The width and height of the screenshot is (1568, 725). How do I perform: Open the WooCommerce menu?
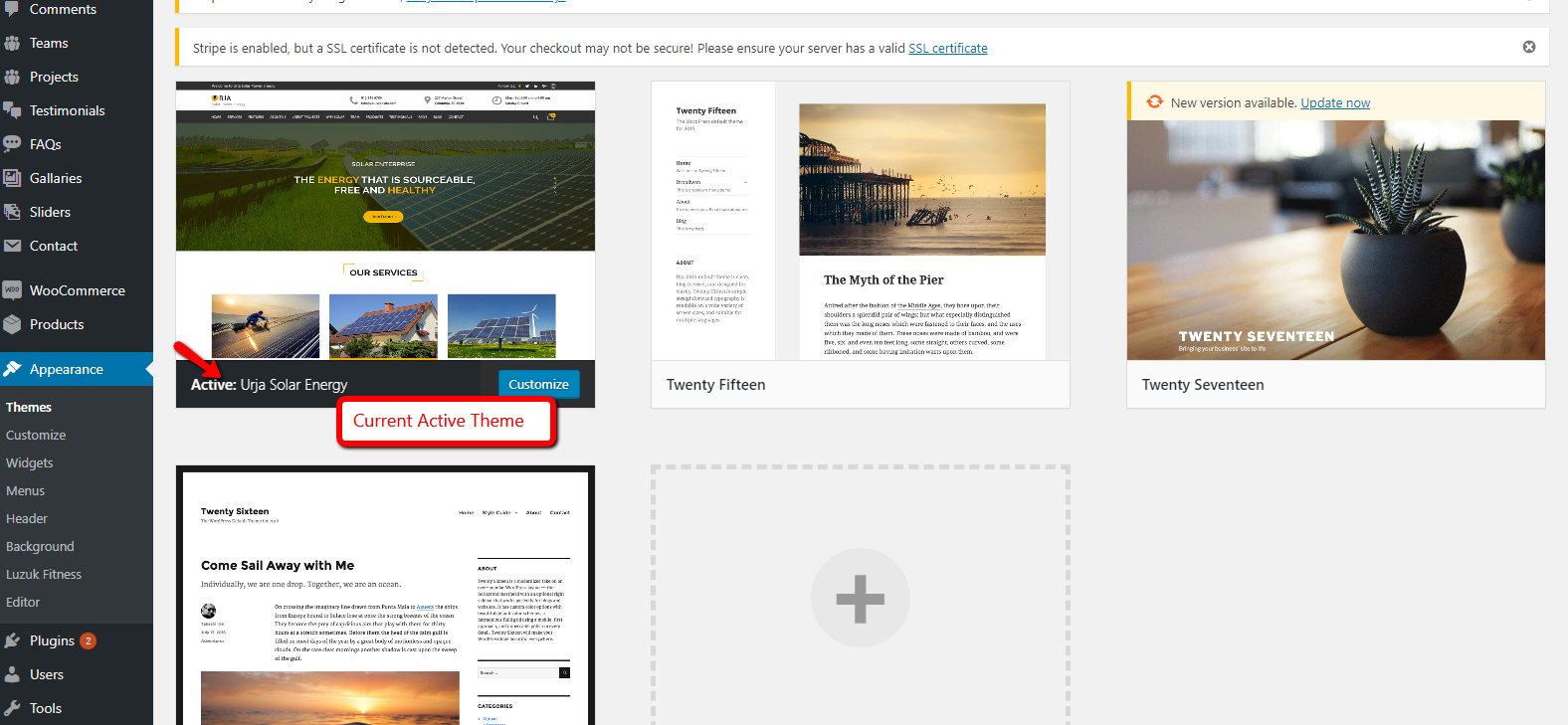[x=77, y=290]
